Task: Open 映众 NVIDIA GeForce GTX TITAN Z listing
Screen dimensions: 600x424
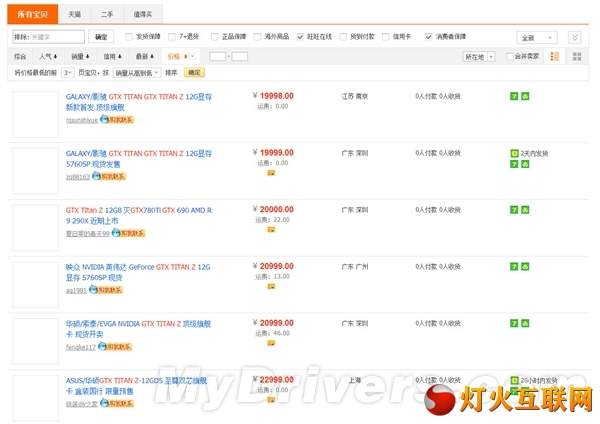Action: [138, 272]
